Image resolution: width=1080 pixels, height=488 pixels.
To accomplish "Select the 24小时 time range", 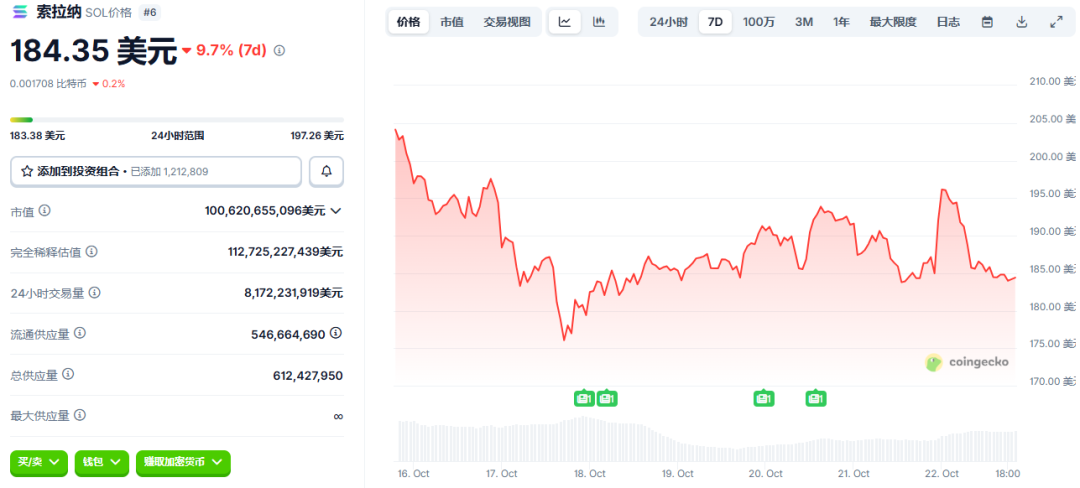I will pyautogui.click(x=668, y=22).
